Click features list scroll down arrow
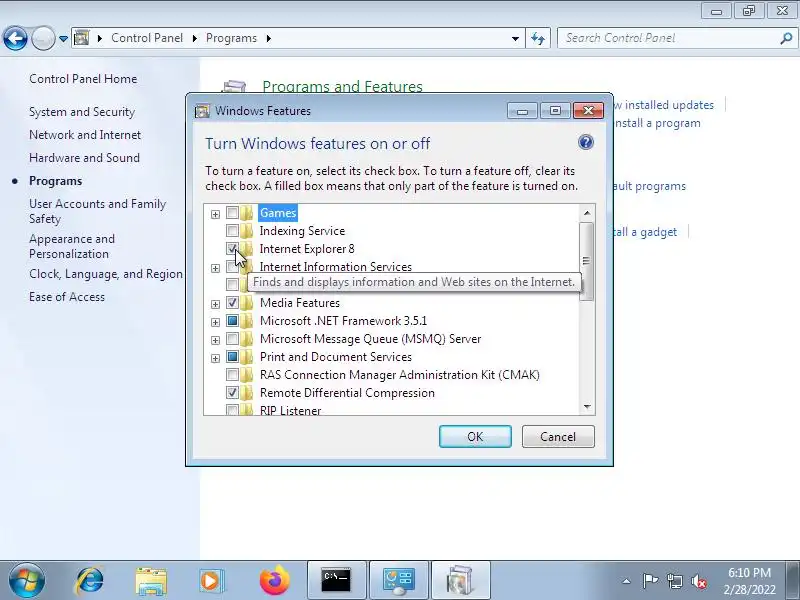800x600 pixels. pyautogui.click(x=587, y=407)
